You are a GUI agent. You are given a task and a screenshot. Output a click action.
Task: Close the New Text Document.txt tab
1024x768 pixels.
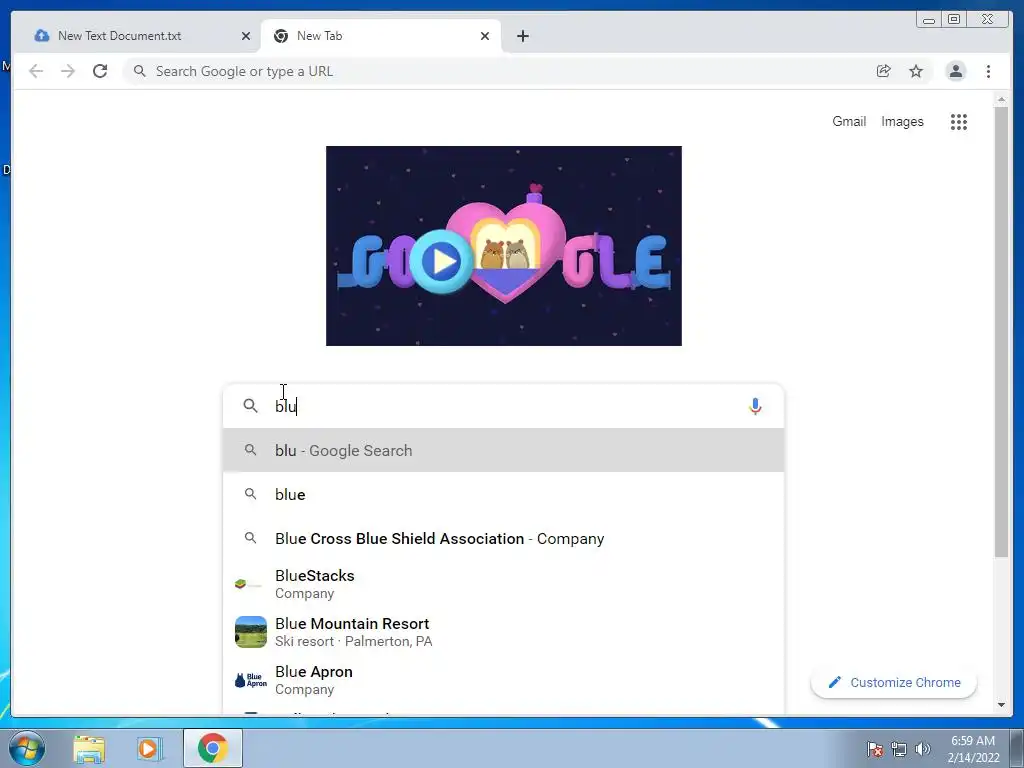coord(246,36)
